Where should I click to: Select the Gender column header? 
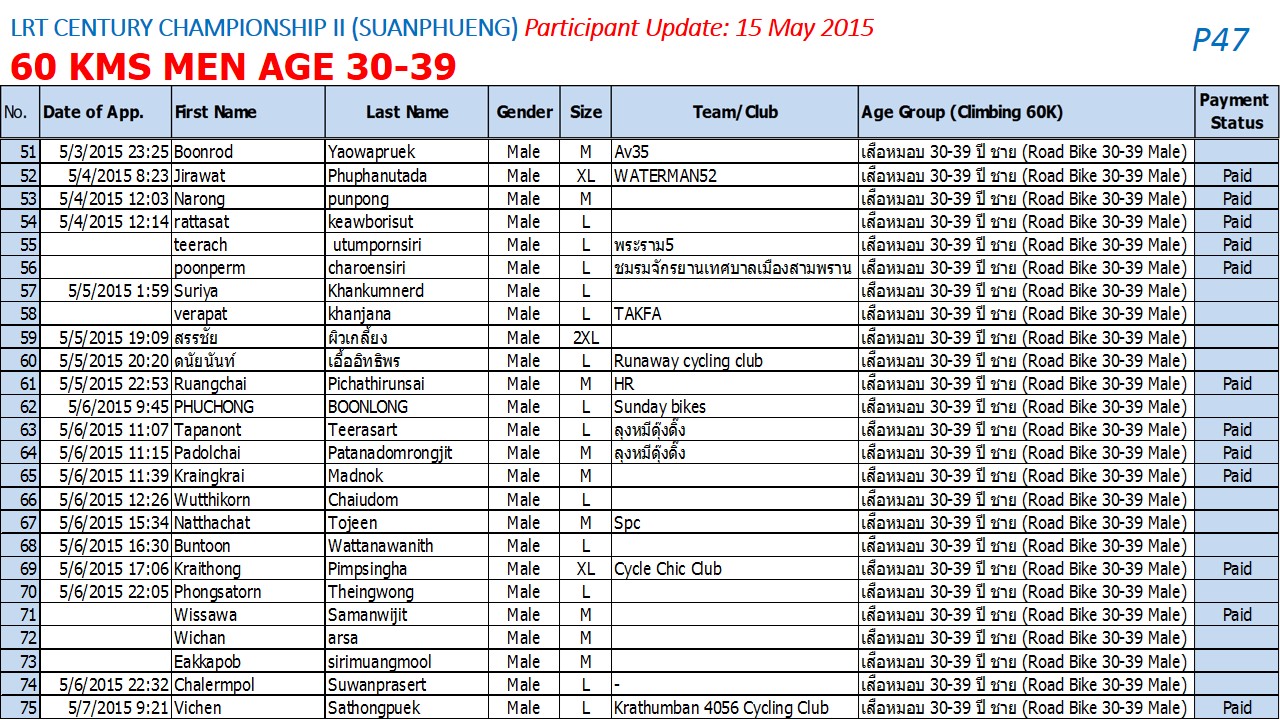coord(524,112)
